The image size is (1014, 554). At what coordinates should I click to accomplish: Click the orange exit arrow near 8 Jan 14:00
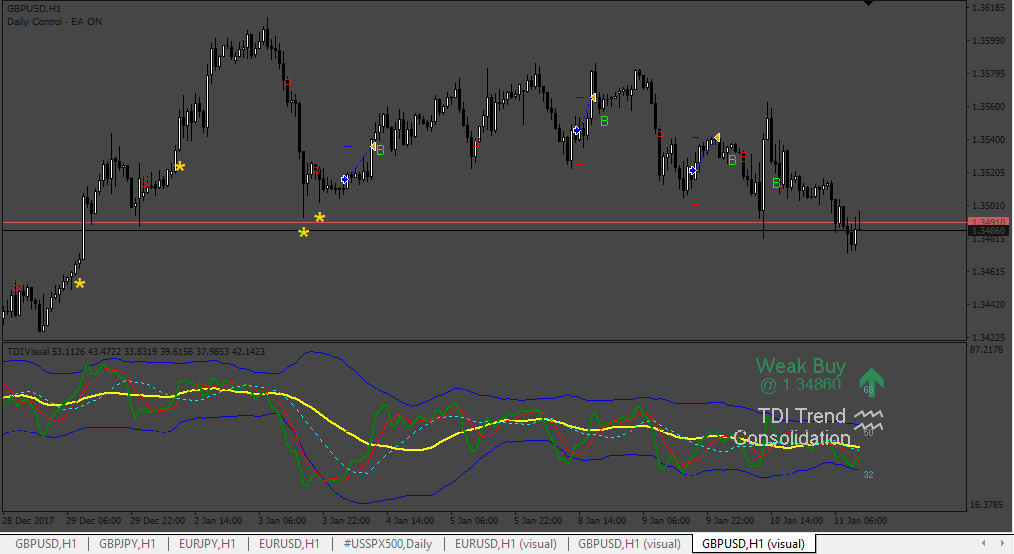click(x=593, y=98)
